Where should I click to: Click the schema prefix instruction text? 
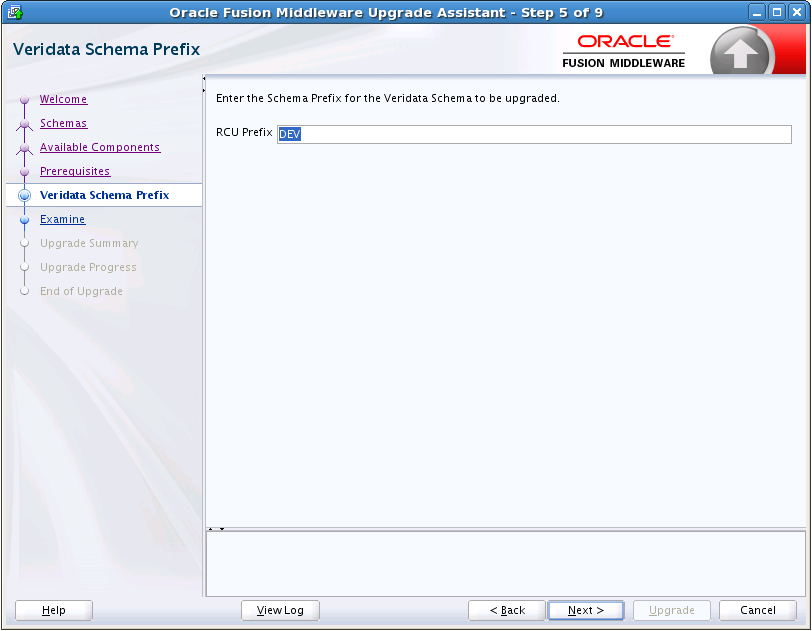pos(387,98)
